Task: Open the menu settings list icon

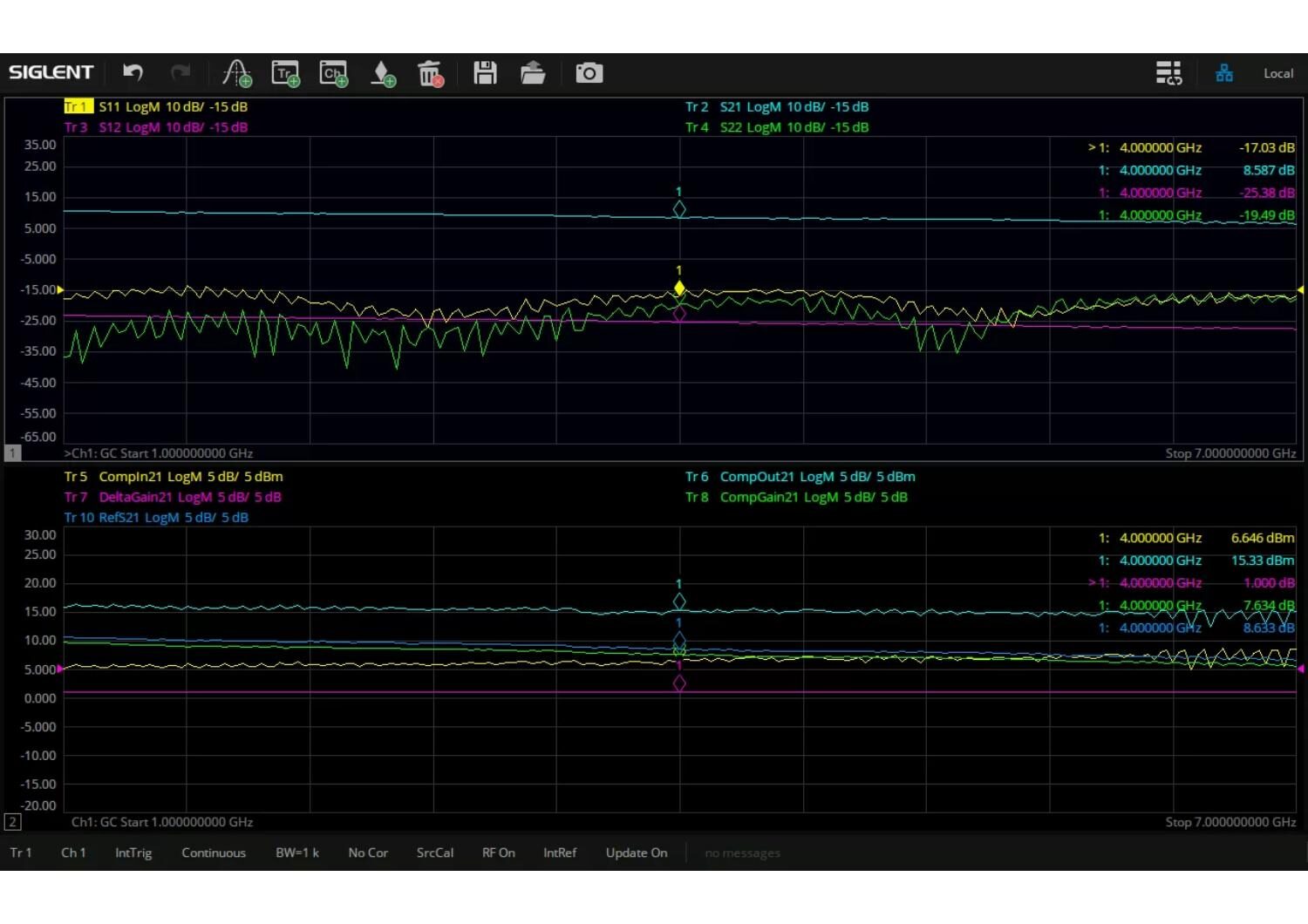Action: pos(1168,72)
